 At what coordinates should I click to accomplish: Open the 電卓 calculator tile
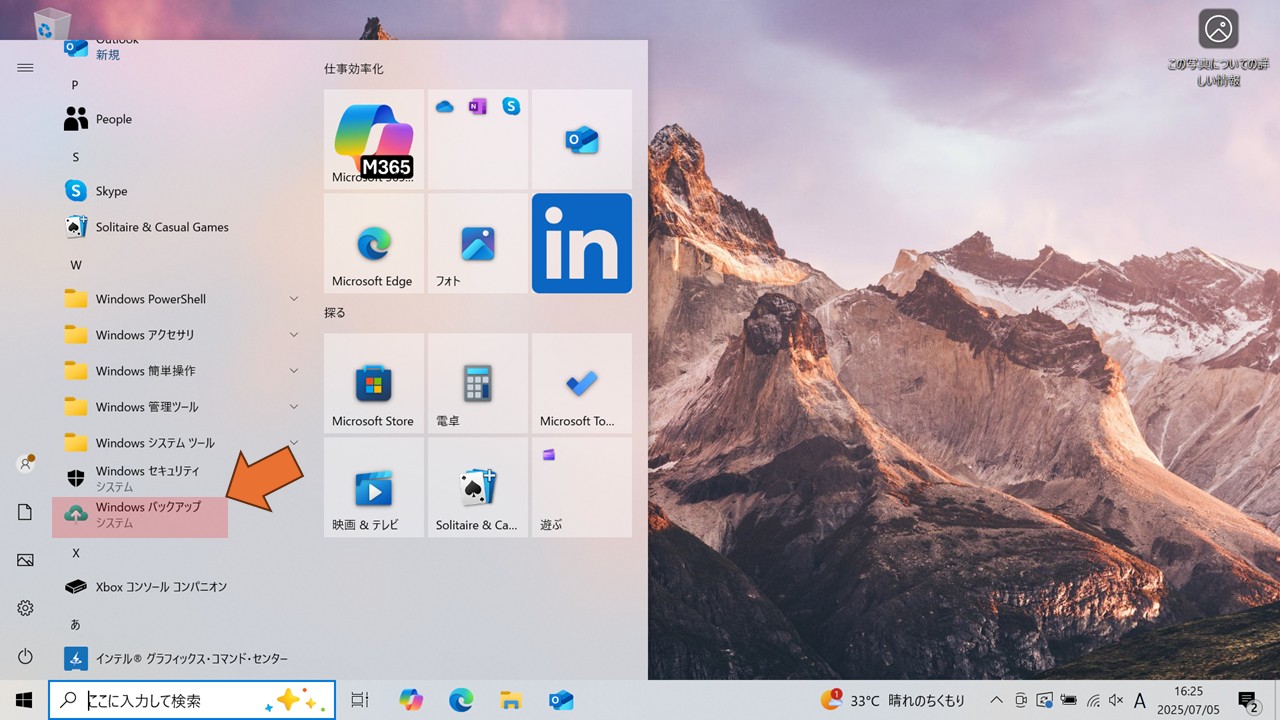pos(478,383)
